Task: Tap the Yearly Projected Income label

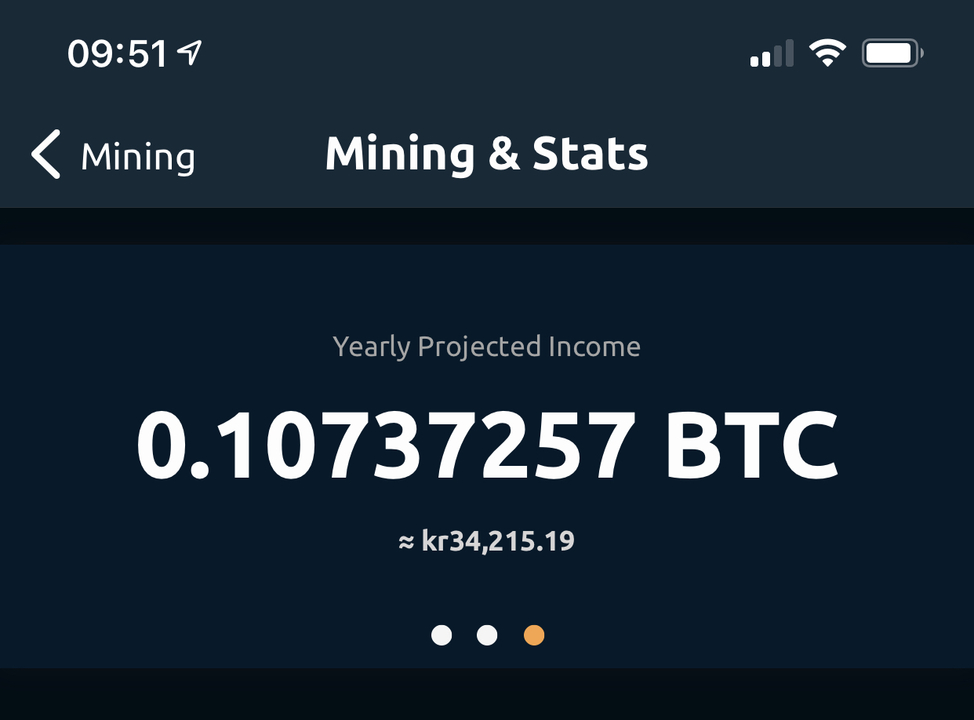Action: [x=486, y=347]
